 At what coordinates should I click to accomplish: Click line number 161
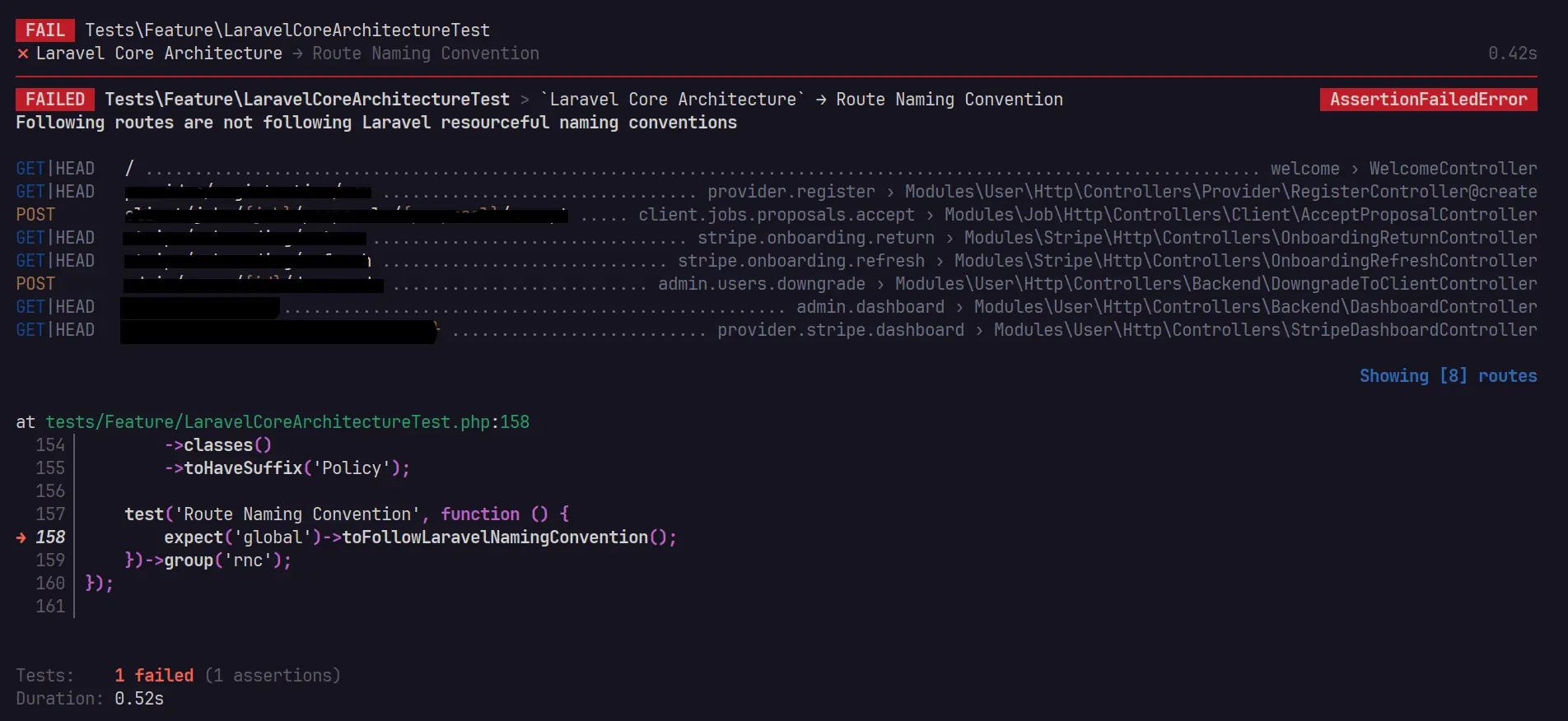[50, 607]
